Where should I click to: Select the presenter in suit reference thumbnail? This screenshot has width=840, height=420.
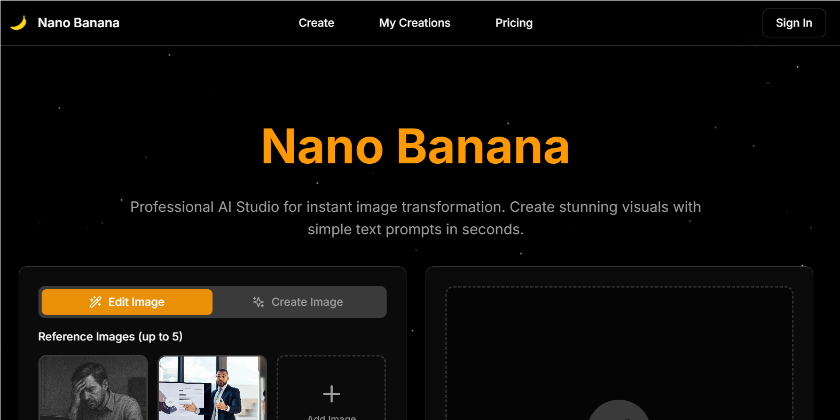click(x=213, y=388)
